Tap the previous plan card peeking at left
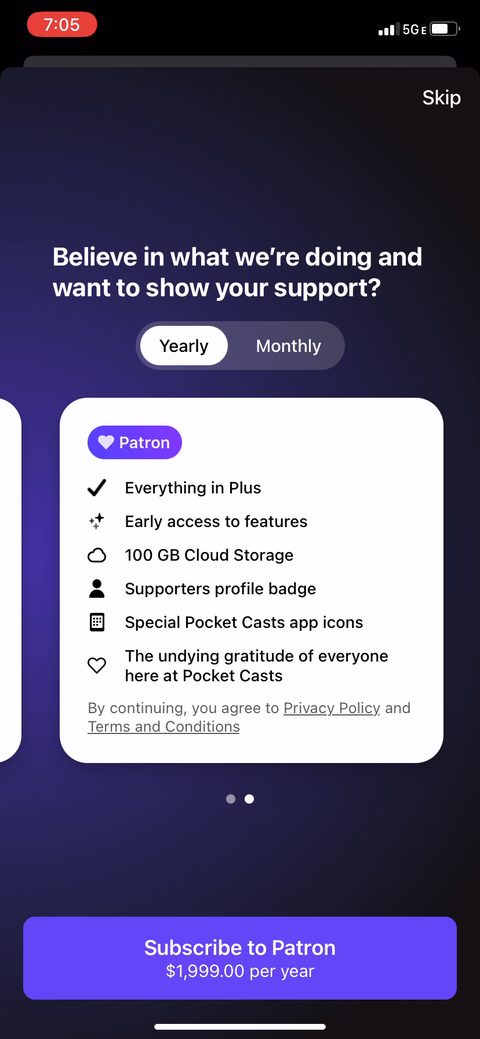Viewport: 480px width, 1039px height. pos(10,580)
